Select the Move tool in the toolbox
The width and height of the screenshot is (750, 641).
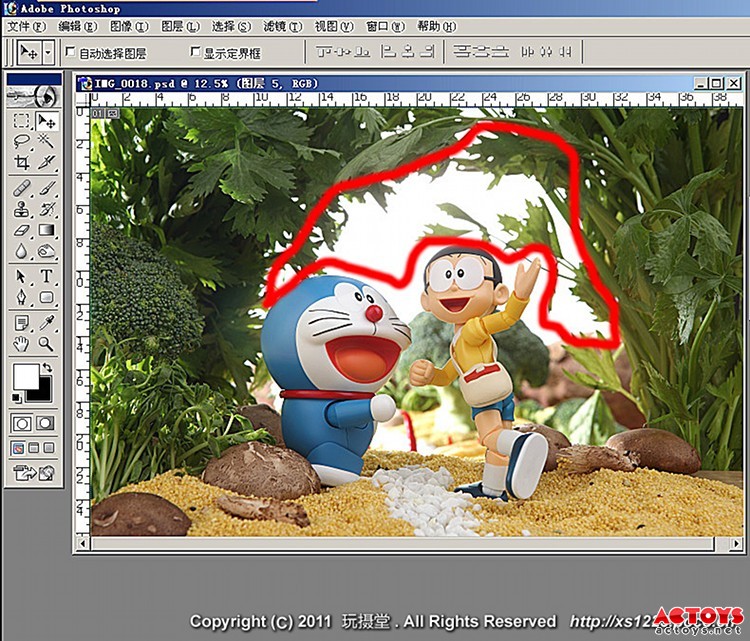pos(46,121)
